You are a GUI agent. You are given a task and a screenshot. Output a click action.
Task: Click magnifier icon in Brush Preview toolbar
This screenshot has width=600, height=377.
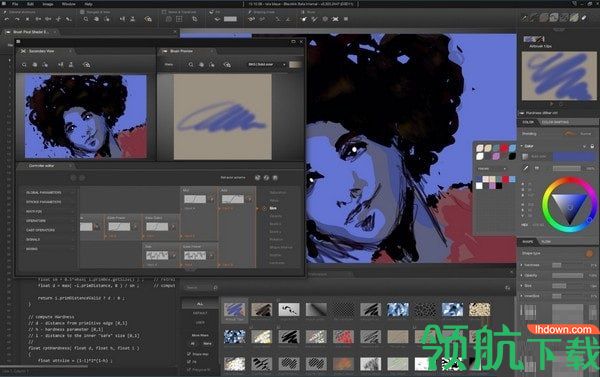coord(191,65)
